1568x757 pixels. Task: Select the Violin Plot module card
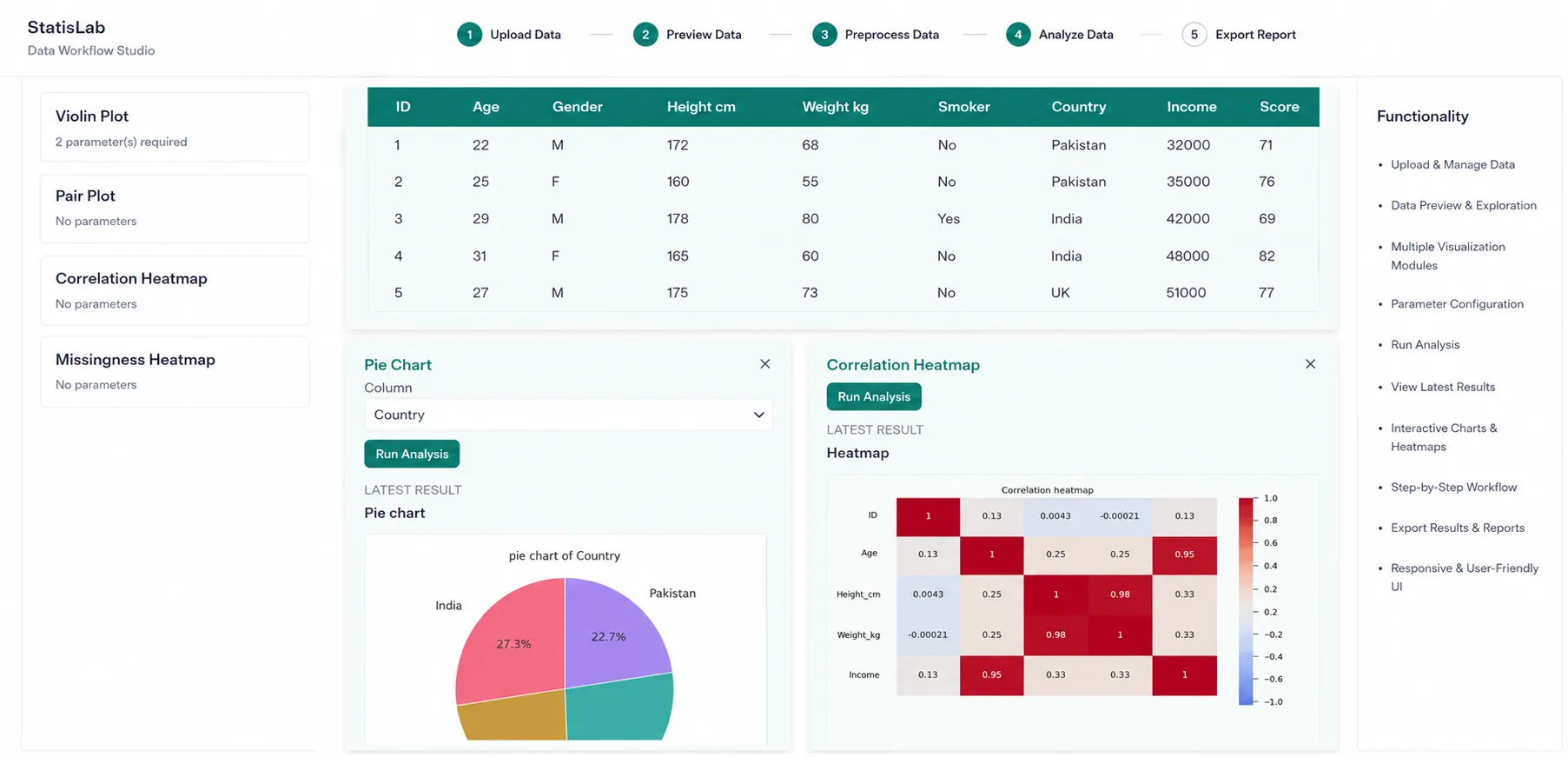click(175, 128)
